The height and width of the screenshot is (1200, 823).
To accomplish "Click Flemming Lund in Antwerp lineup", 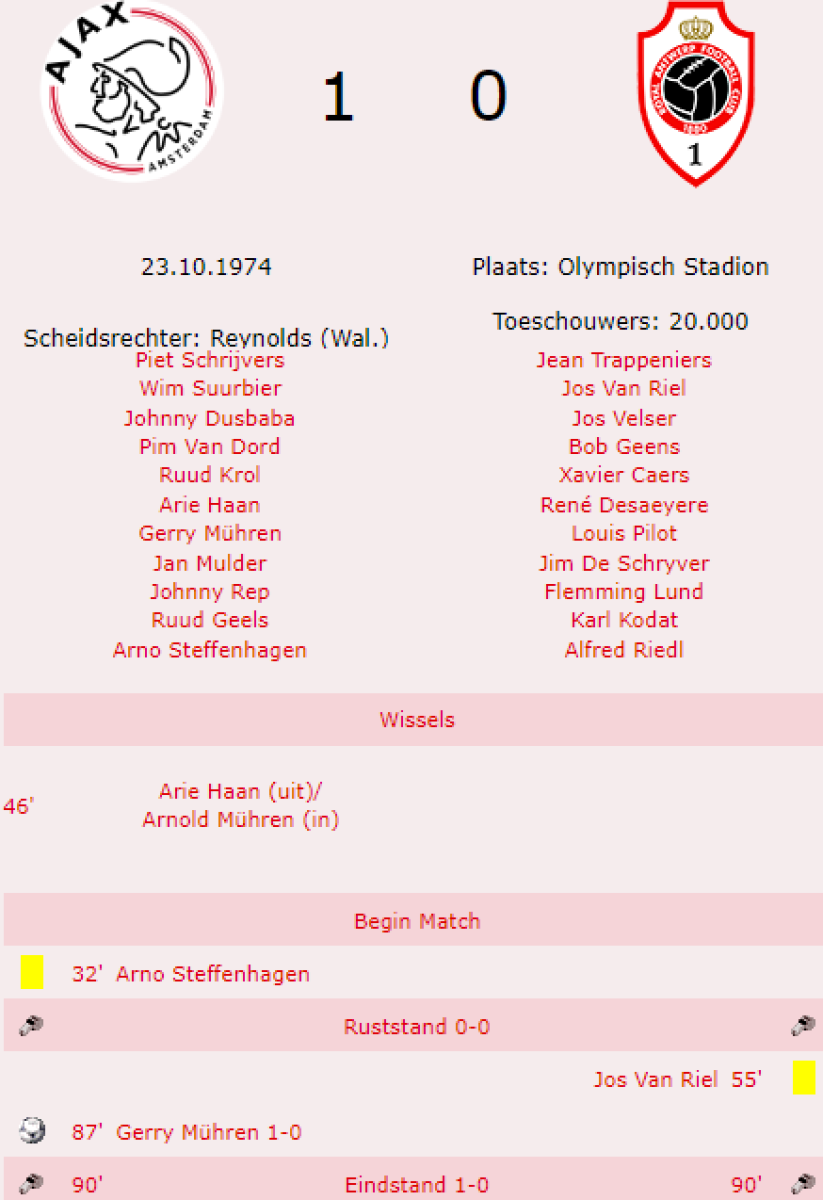I will [x=624, y=591].
